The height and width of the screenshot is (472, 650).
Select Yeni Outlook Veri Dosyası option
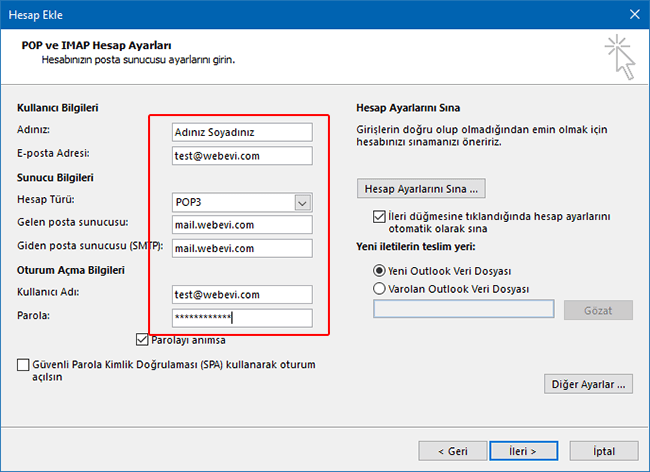point(379,270)
